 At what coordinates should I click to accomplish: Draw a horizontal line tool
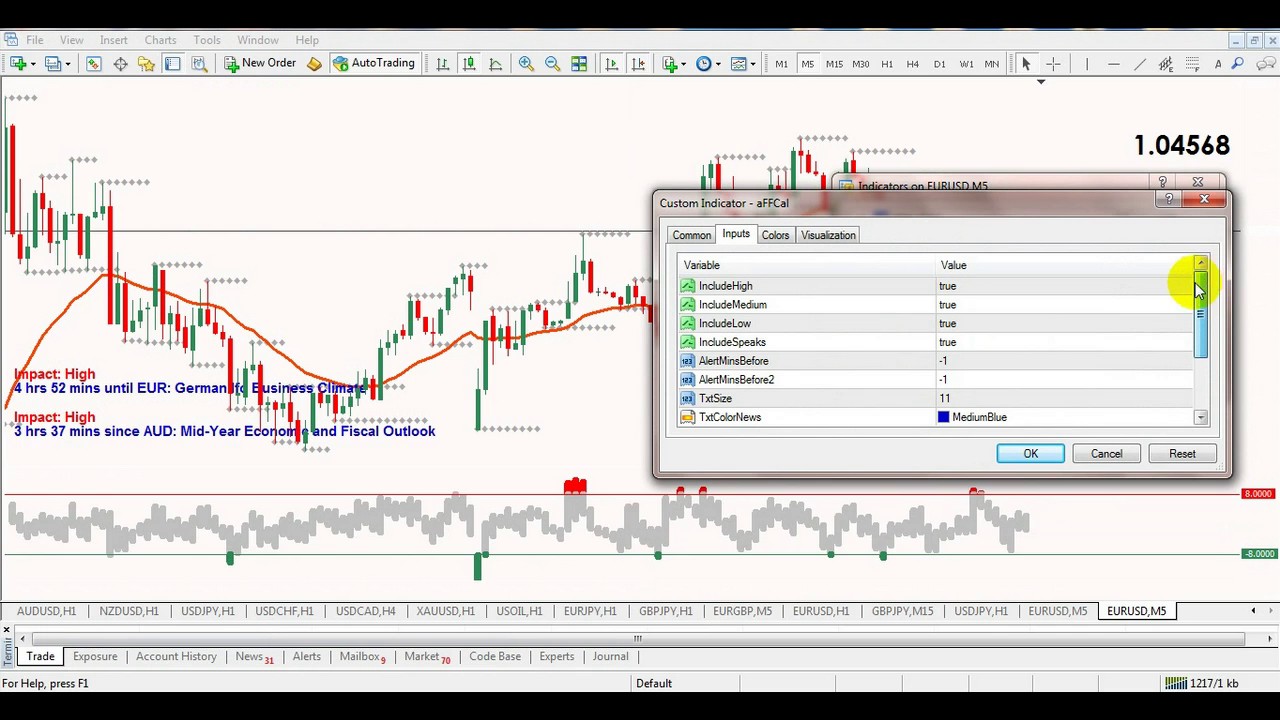[1113, 64]
